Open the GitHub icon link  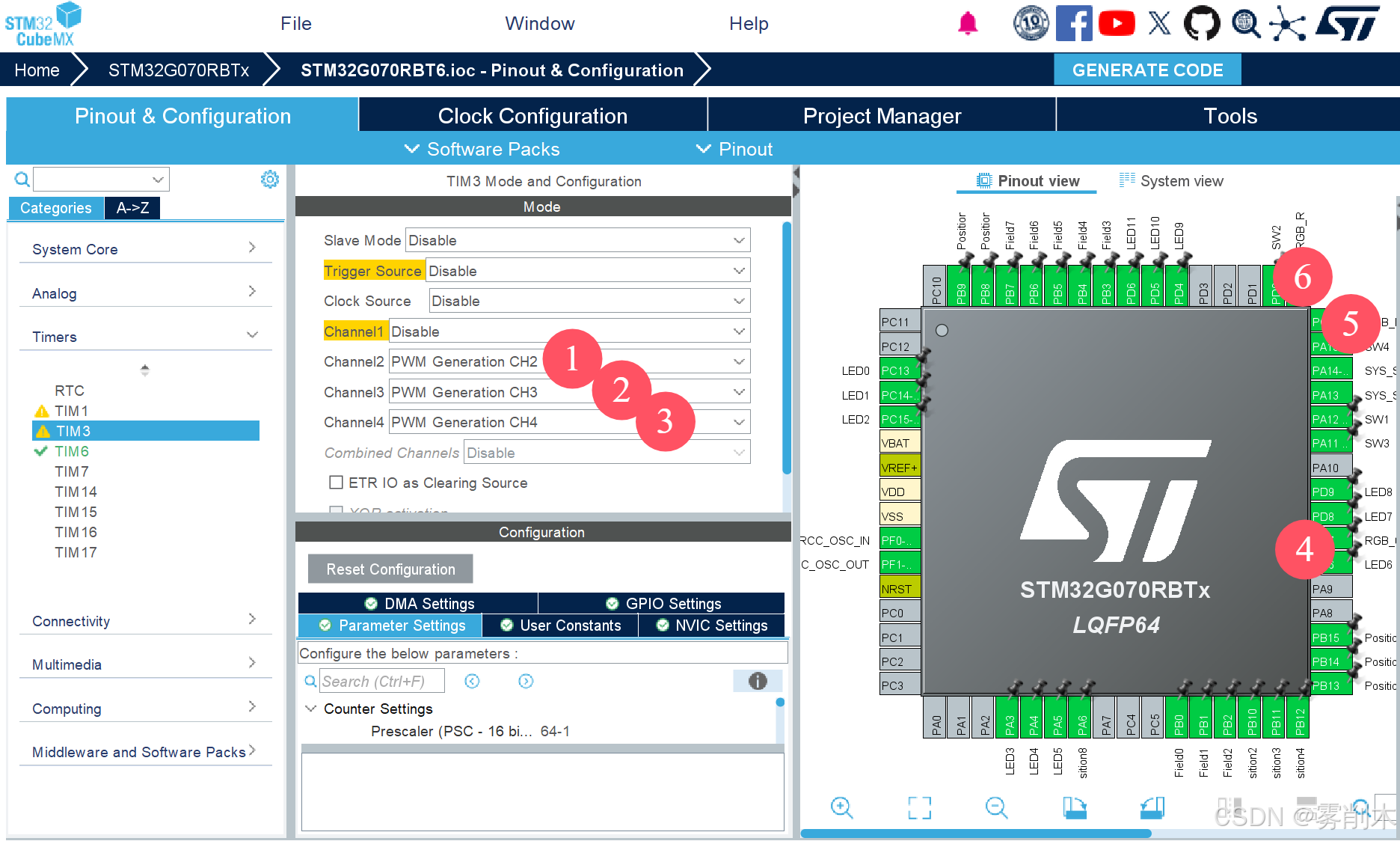coord(1202,23)
